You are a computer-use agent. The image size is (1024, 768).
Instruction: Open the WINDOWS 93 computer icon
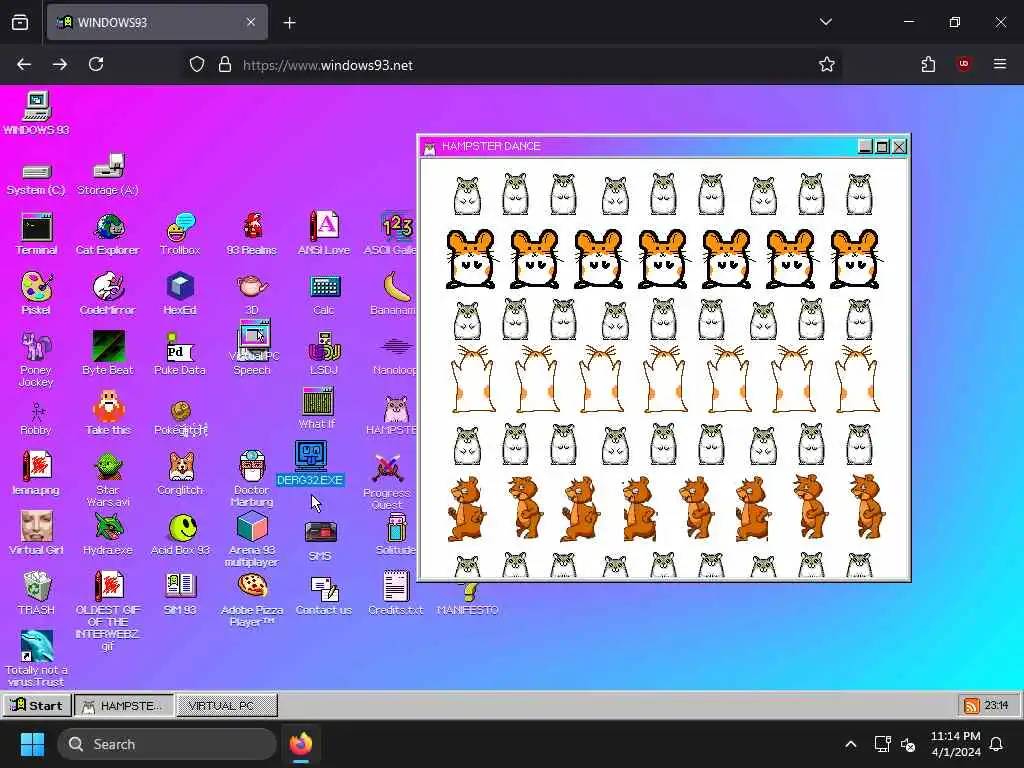37,114
